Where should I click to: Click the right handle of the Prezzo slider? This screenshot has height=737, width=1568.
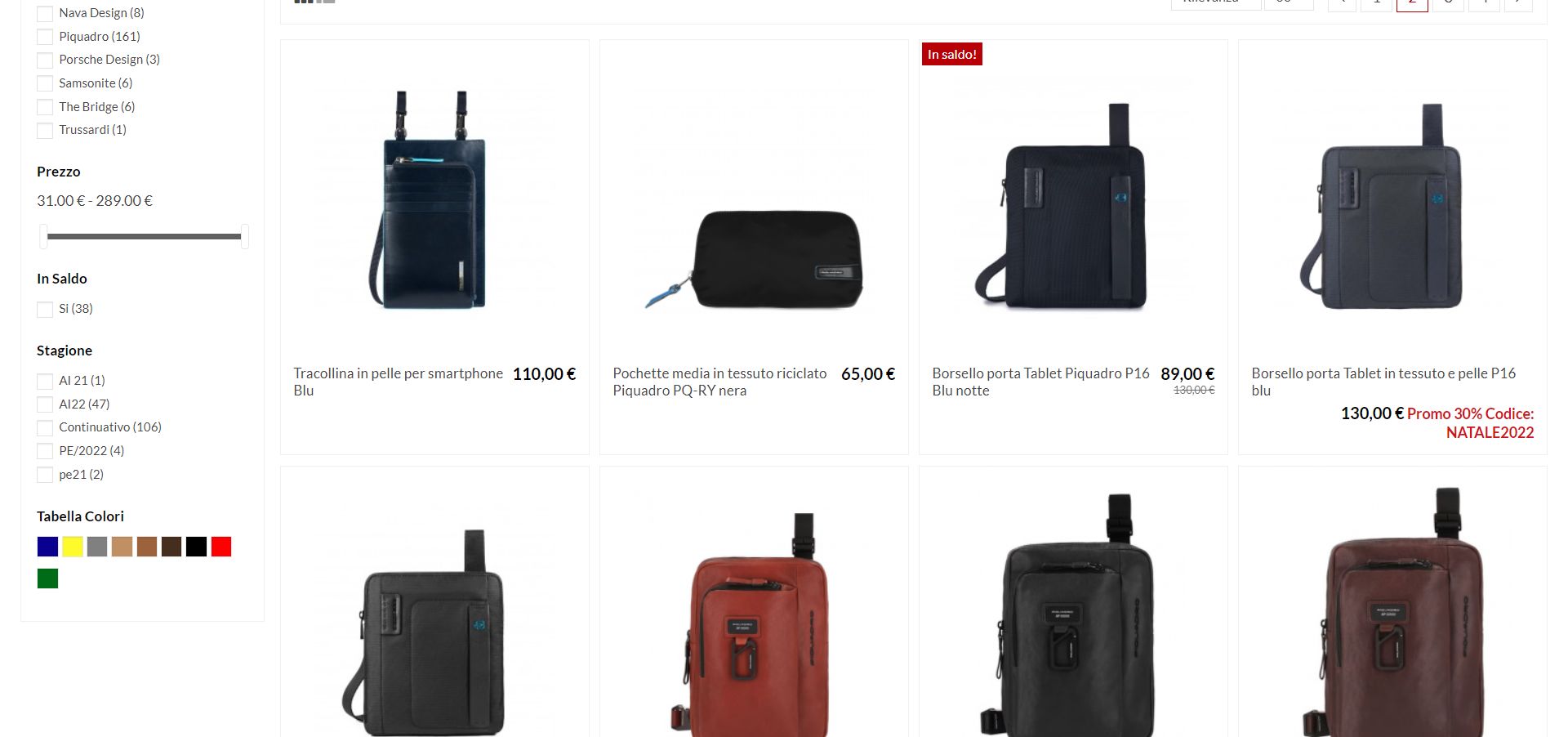[244, 236]
